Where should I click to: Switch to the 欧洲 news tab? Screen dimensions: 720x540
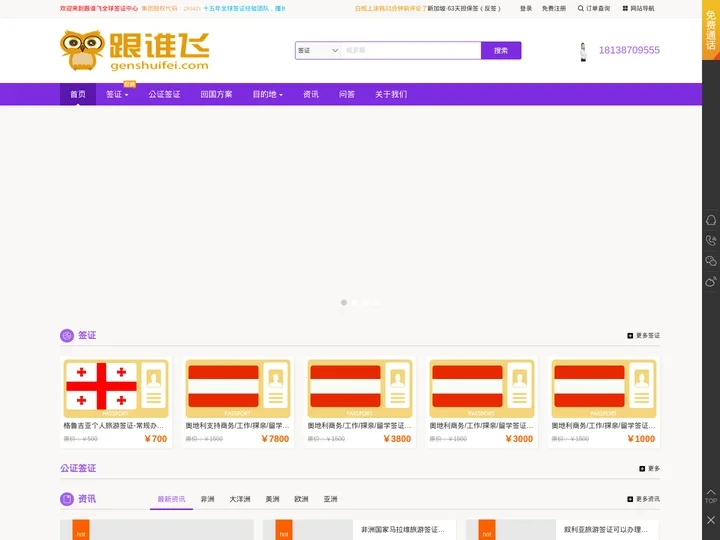tap(301, 499)
